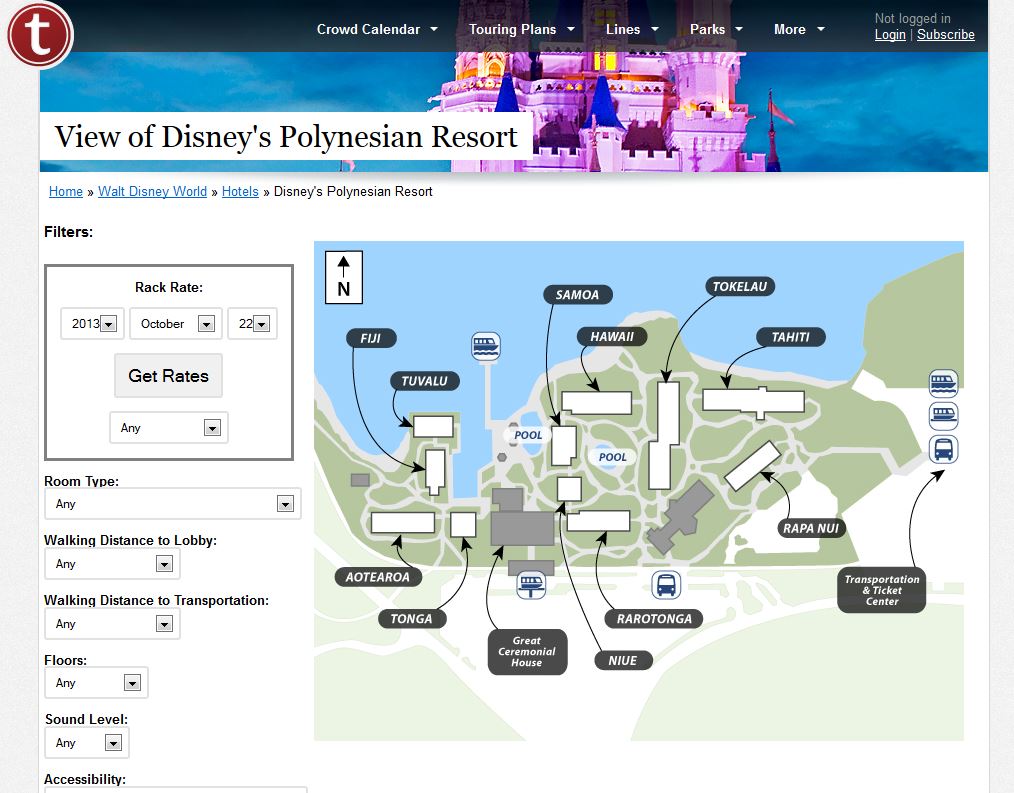
Task: Click the Login link
Action: coord(890,35)
